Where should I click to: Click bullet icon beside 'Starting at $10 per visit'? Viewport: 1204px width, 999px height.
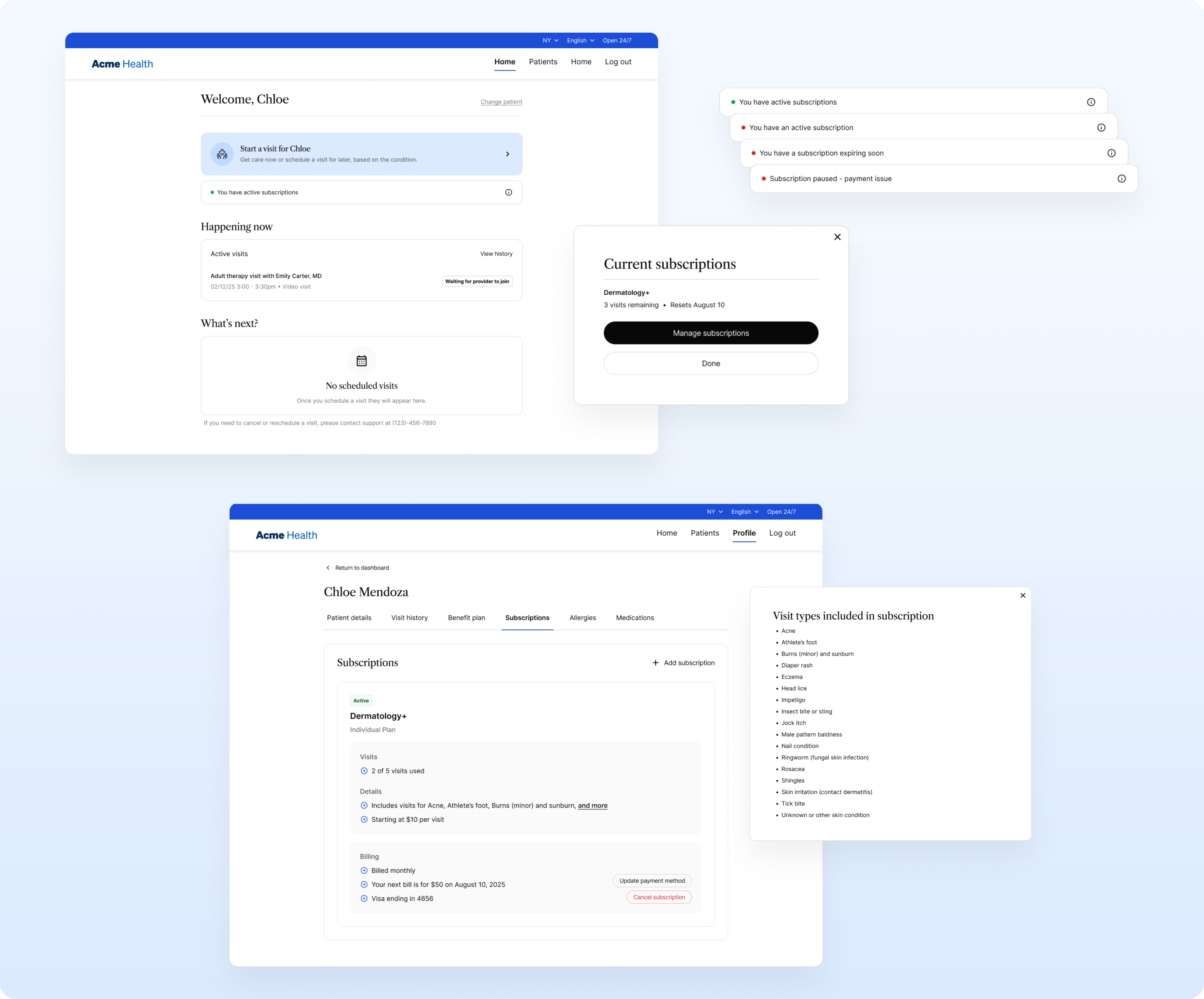(x=364, y=819)
